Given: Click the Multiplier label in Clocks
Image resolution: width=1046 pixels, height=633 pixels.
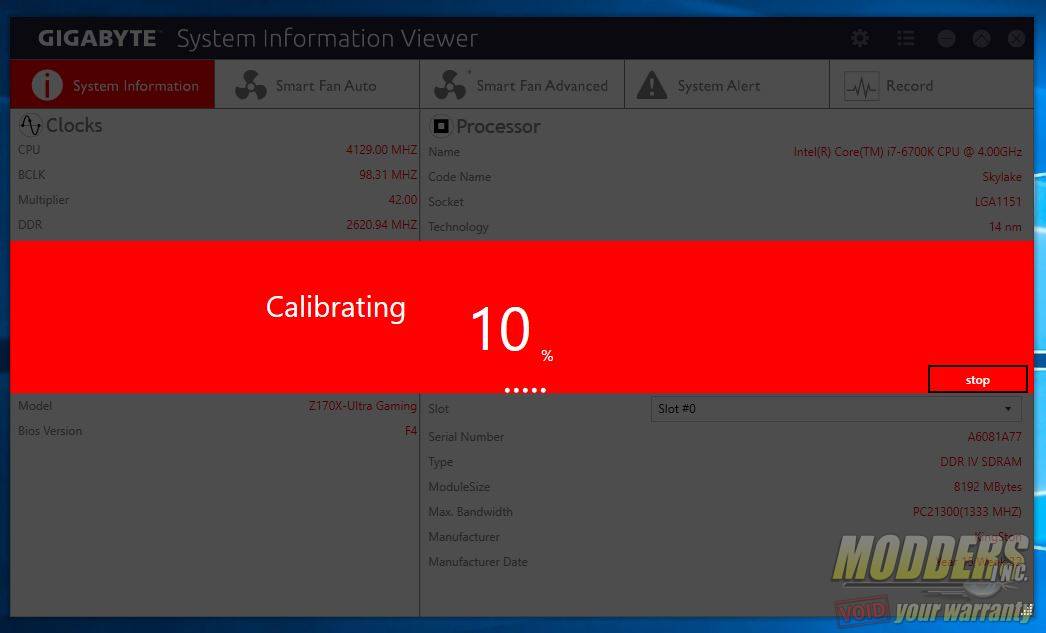Looking at the screenshot, I should pos(43,199).
